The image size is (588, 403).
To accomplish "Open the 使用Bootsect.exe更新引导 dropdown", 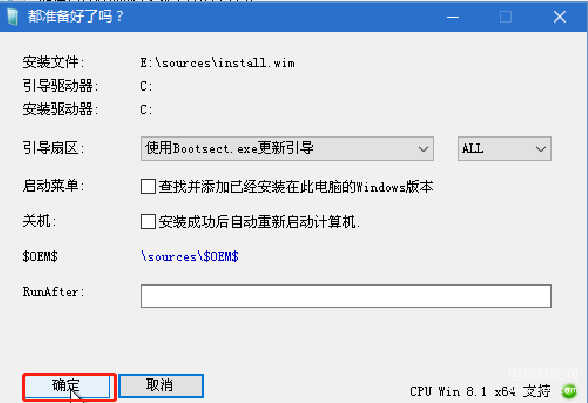I will 287,149.
